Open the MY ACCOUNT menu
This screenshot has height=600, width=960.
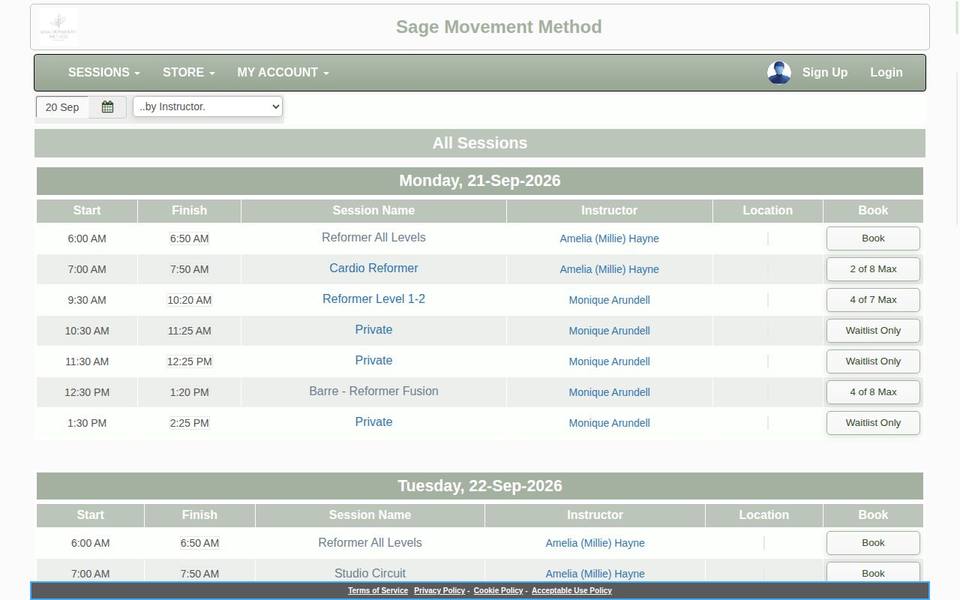point(283,72)
